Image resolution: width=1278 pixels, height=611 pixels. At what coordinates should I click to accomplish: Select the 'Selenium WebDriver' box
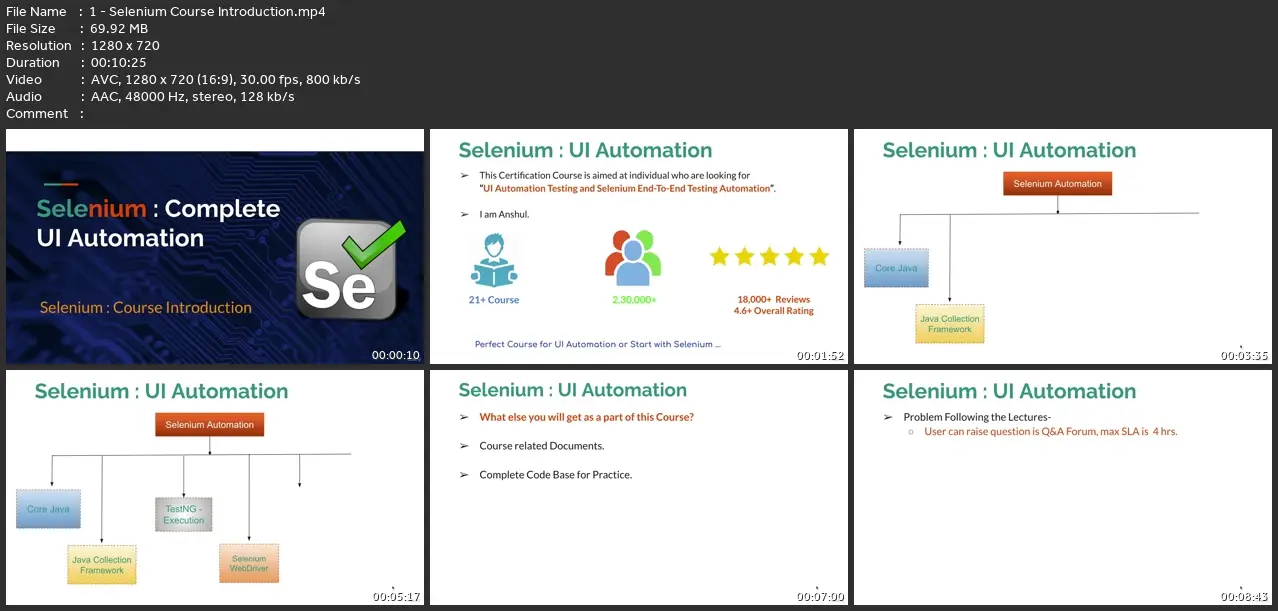click(249, 564)
